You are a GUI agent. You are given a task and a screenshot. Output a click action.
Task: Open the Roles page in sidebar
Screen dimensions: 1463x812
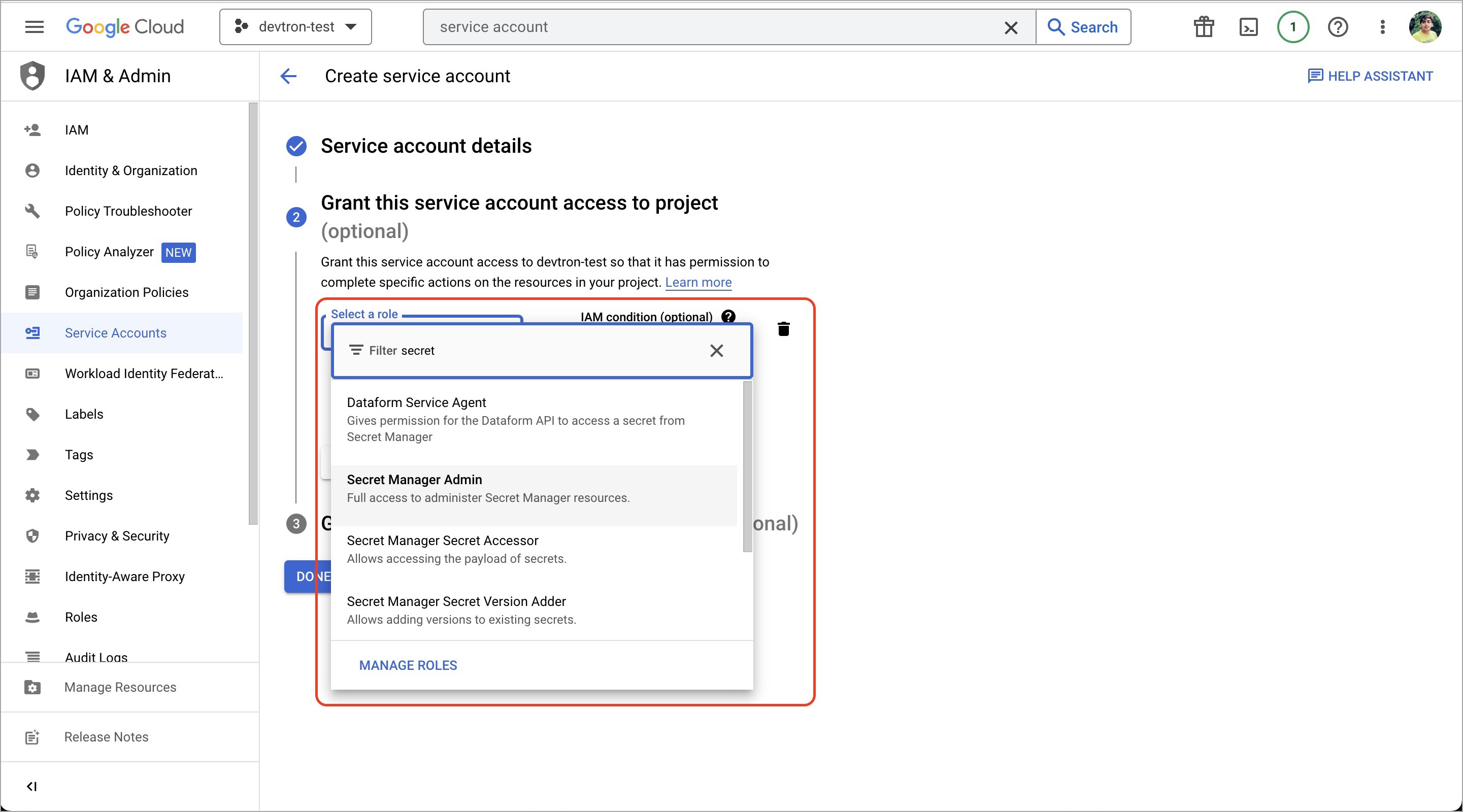tap(81, 617)
